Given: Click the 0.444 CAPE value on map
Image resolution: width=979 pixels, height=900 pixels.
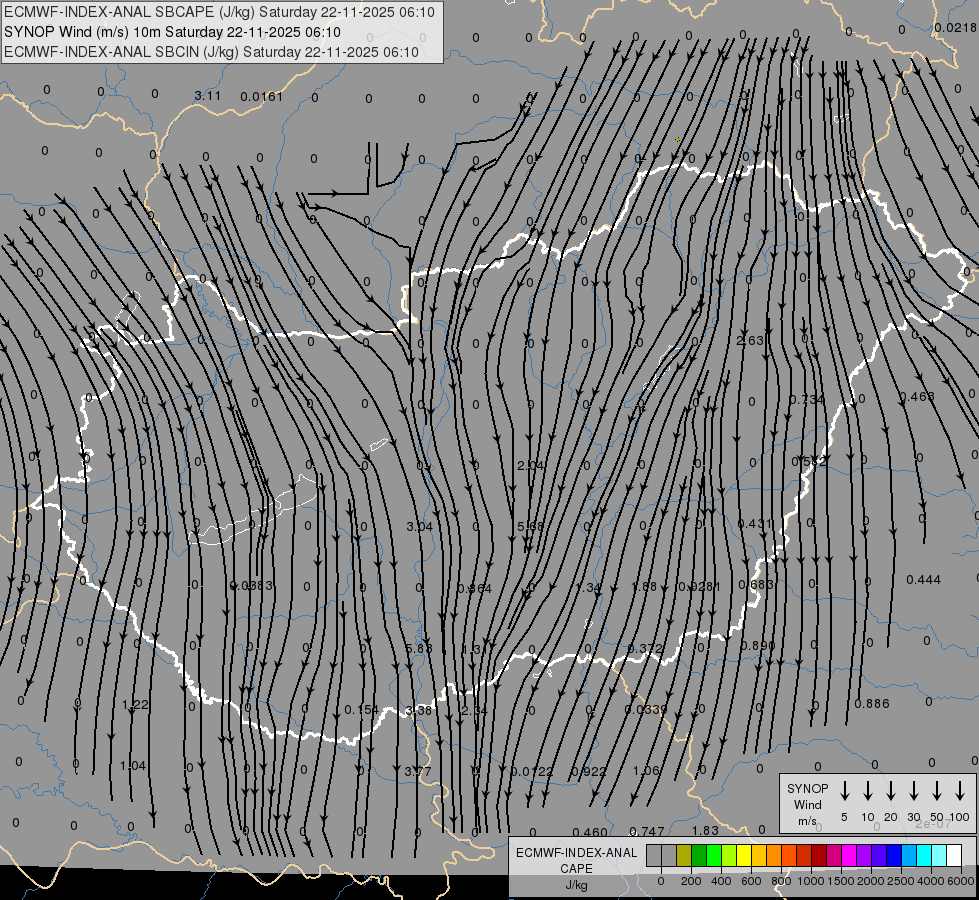Looking at the screenshot, I should click(923, 580).
